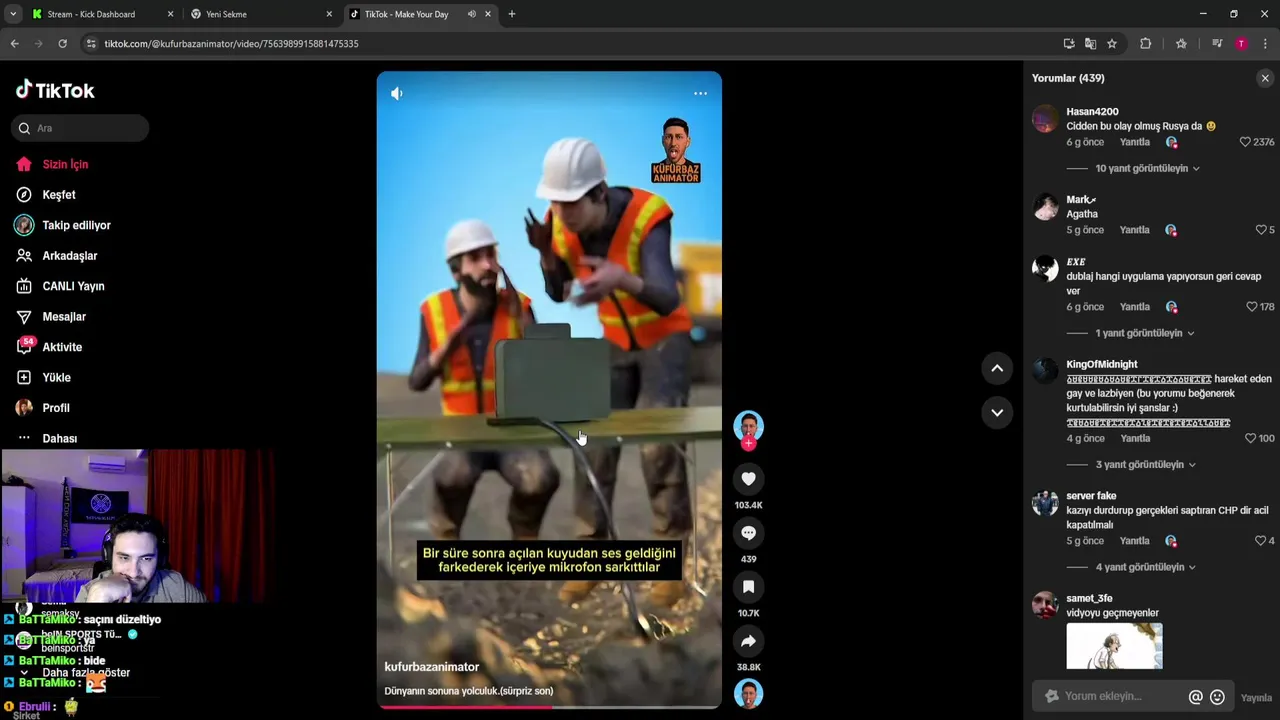Click the Ara search field

80,128
